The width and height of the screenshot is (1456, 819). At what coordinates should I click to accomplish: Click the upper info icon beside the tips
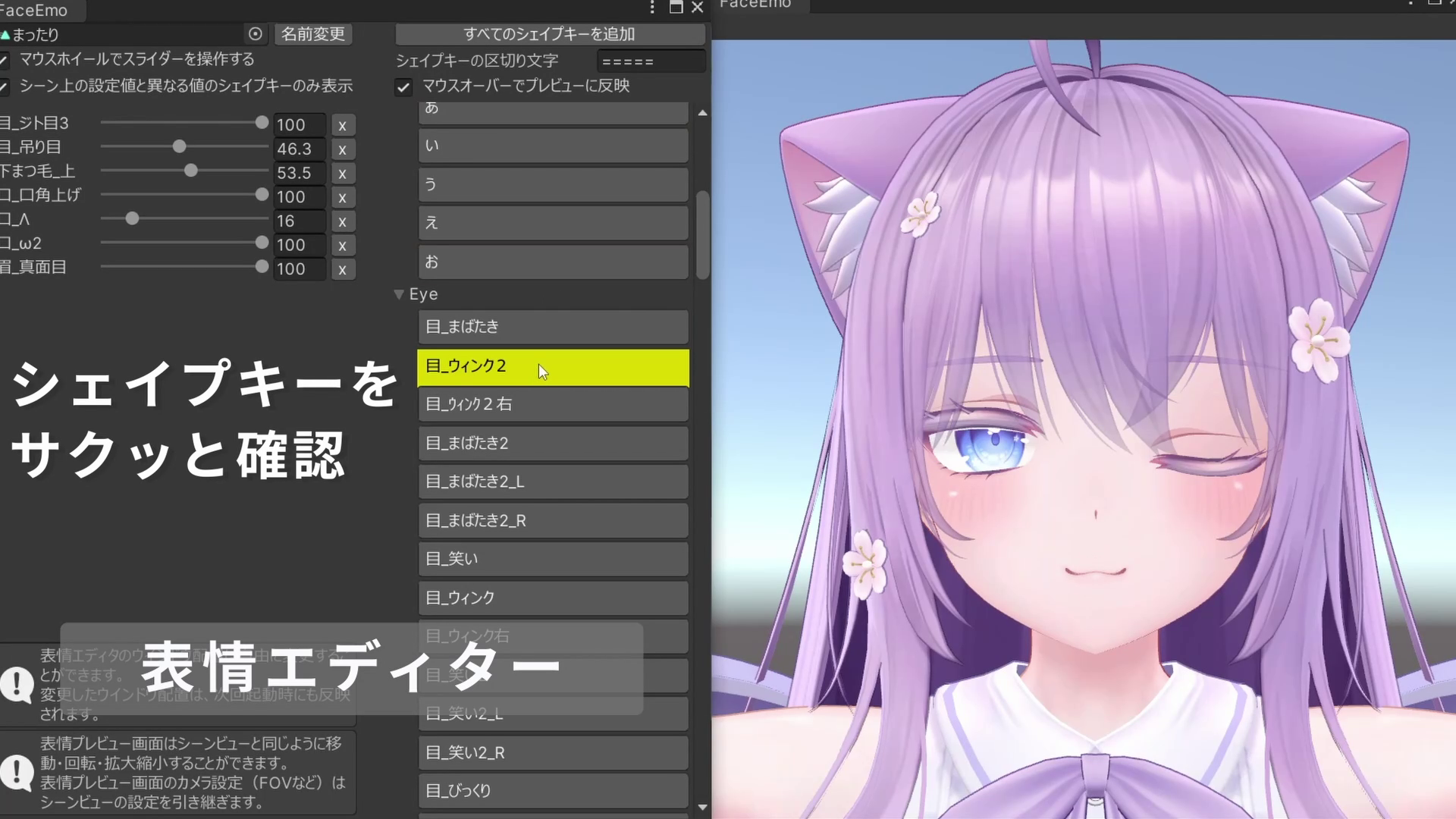tap(17, 685)
